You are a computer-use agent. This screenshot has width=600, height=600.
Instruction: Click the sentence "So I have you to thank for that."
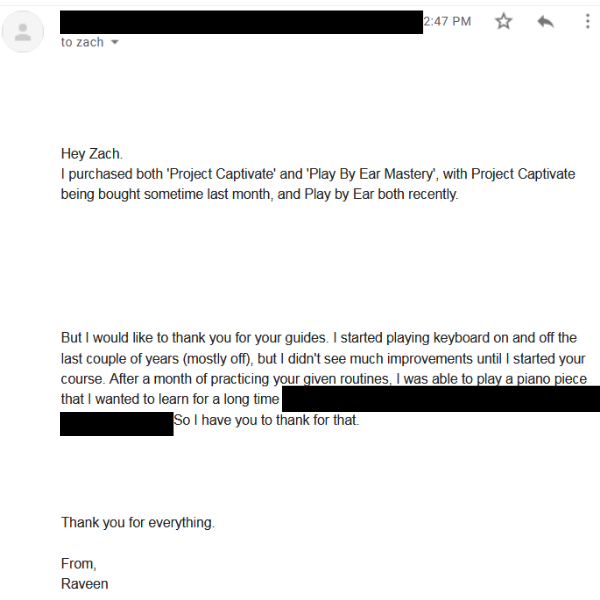(266, 420)
